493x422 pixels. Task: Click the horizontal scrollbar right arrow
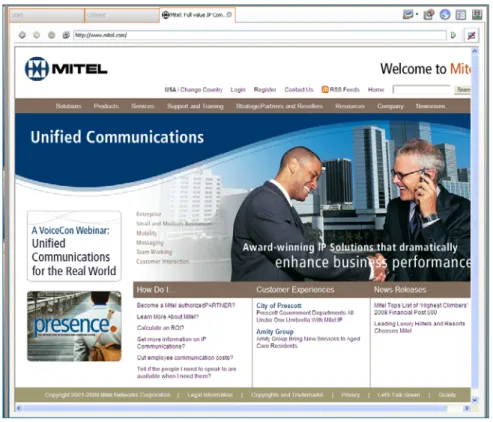tap(466, 408)
